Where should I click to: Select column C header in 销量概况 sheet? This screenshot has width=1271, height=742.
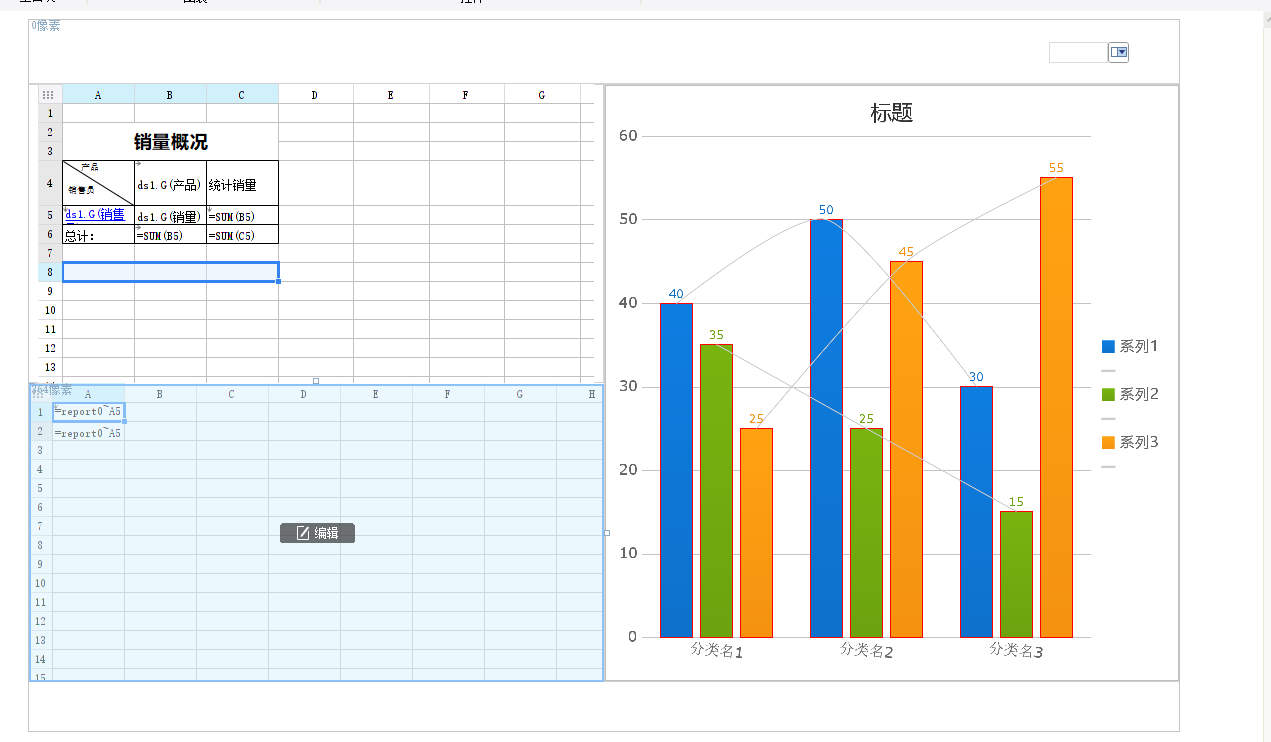[x=242, y=95]
